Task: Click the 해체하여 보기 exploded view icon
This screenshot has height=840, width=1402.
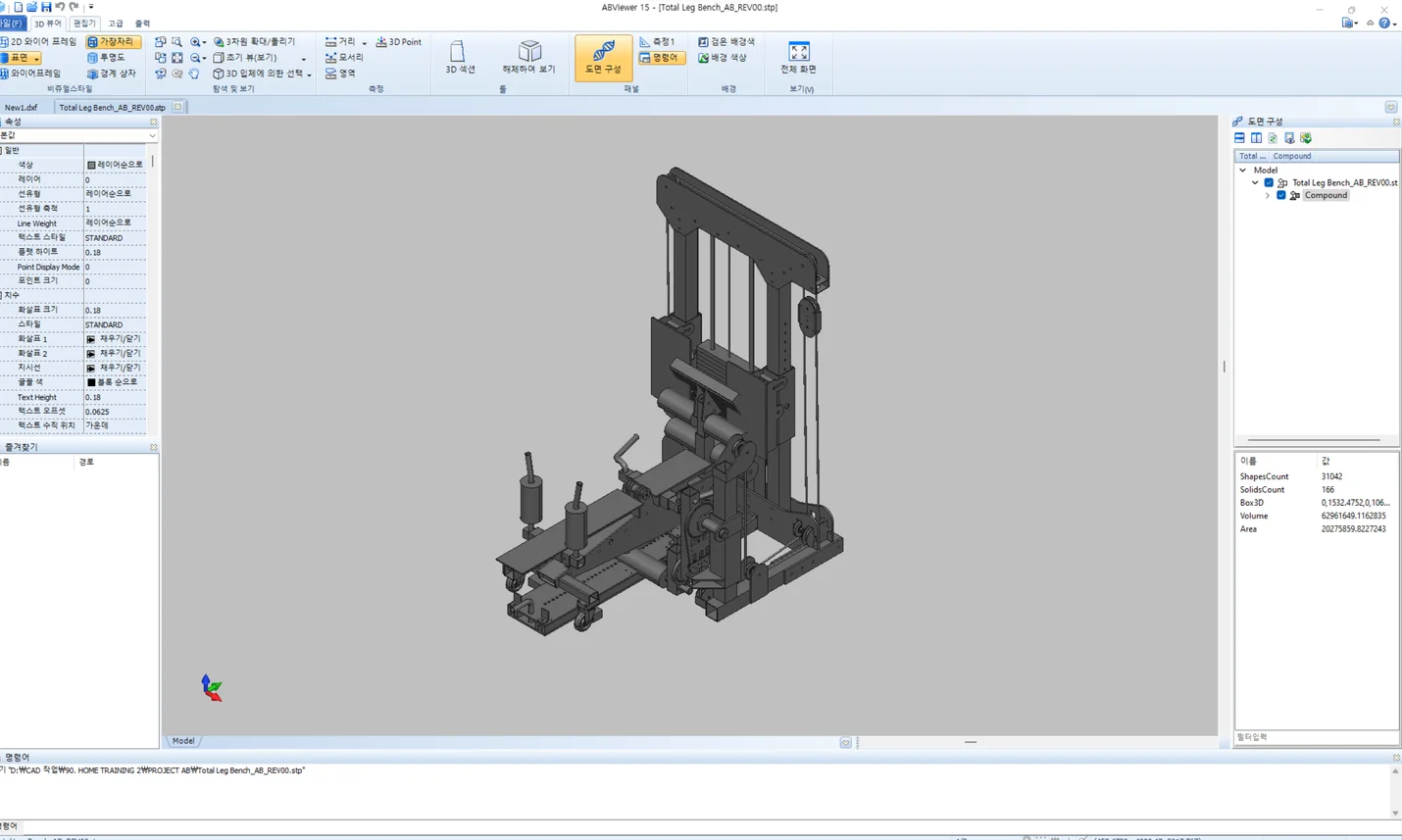Action: point(528,57)
